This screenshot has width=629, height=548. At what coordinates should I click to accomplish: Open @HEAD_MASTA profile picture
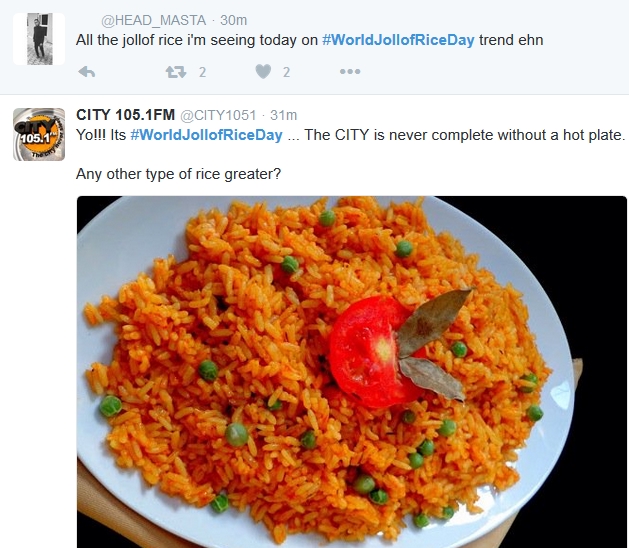[x=39, y=39]
